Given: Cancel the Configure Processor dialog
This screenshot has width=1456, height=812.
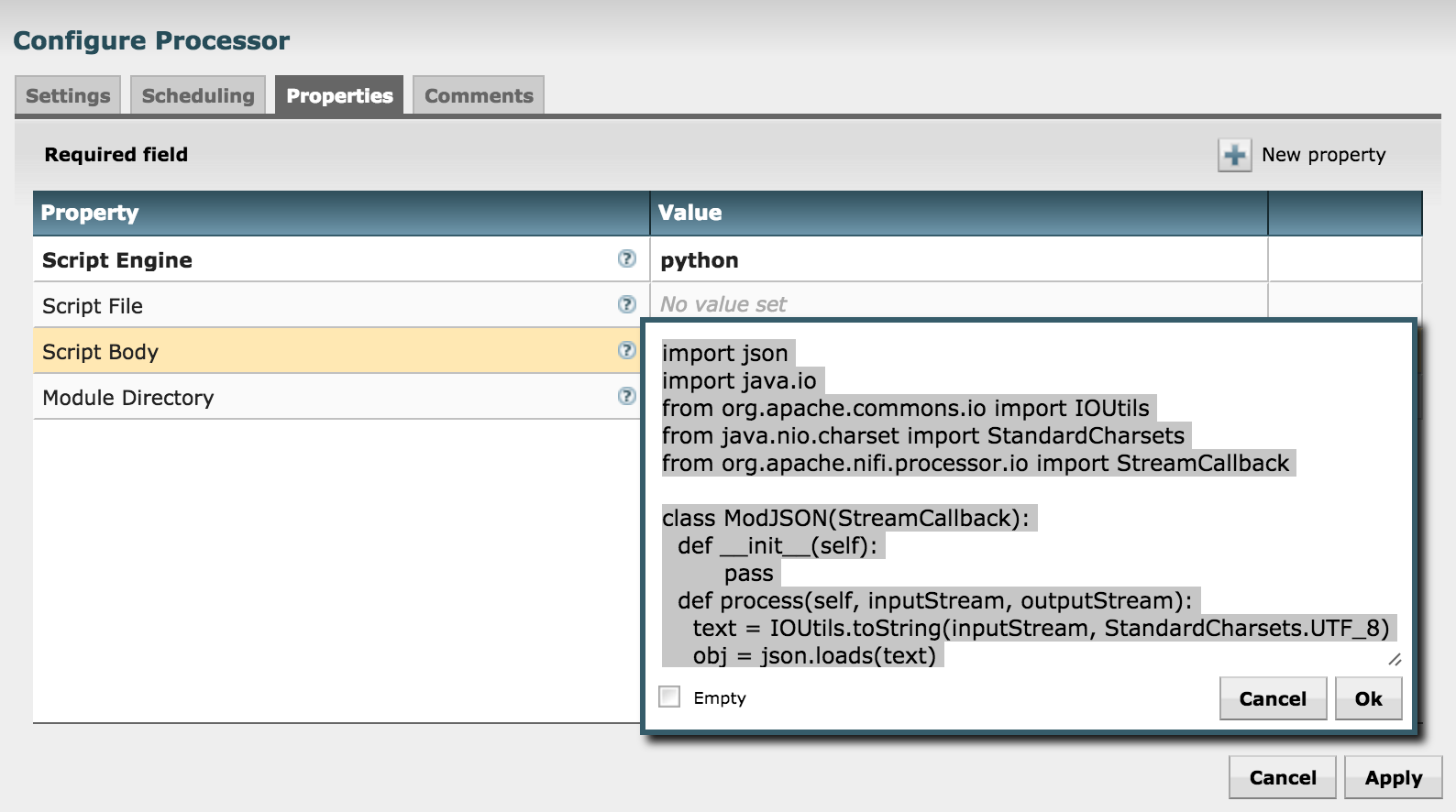Looking at the screenshot, I should (x=1282, y=778).
